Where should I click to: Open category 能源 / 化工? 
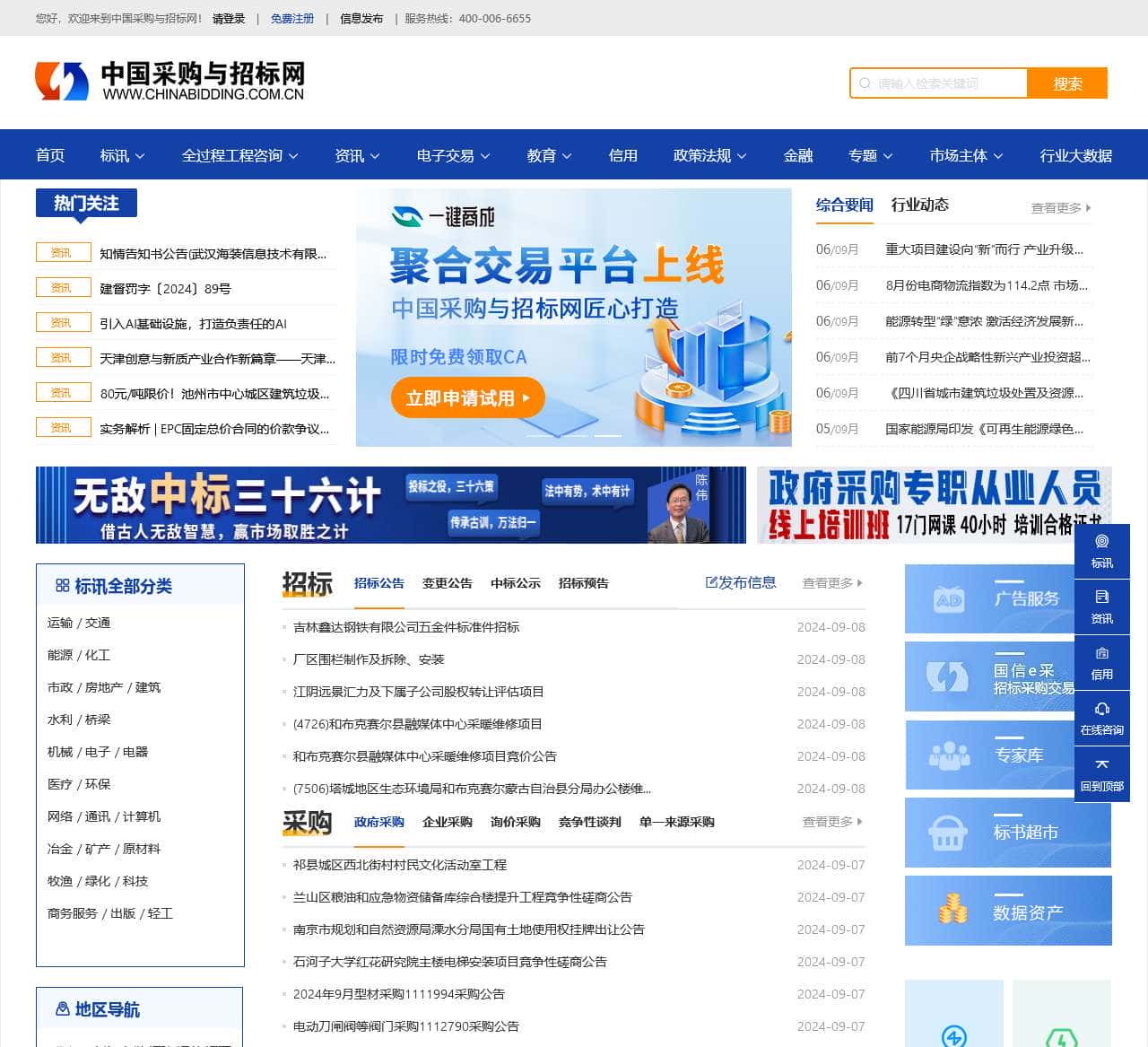(x=79, y=655)
